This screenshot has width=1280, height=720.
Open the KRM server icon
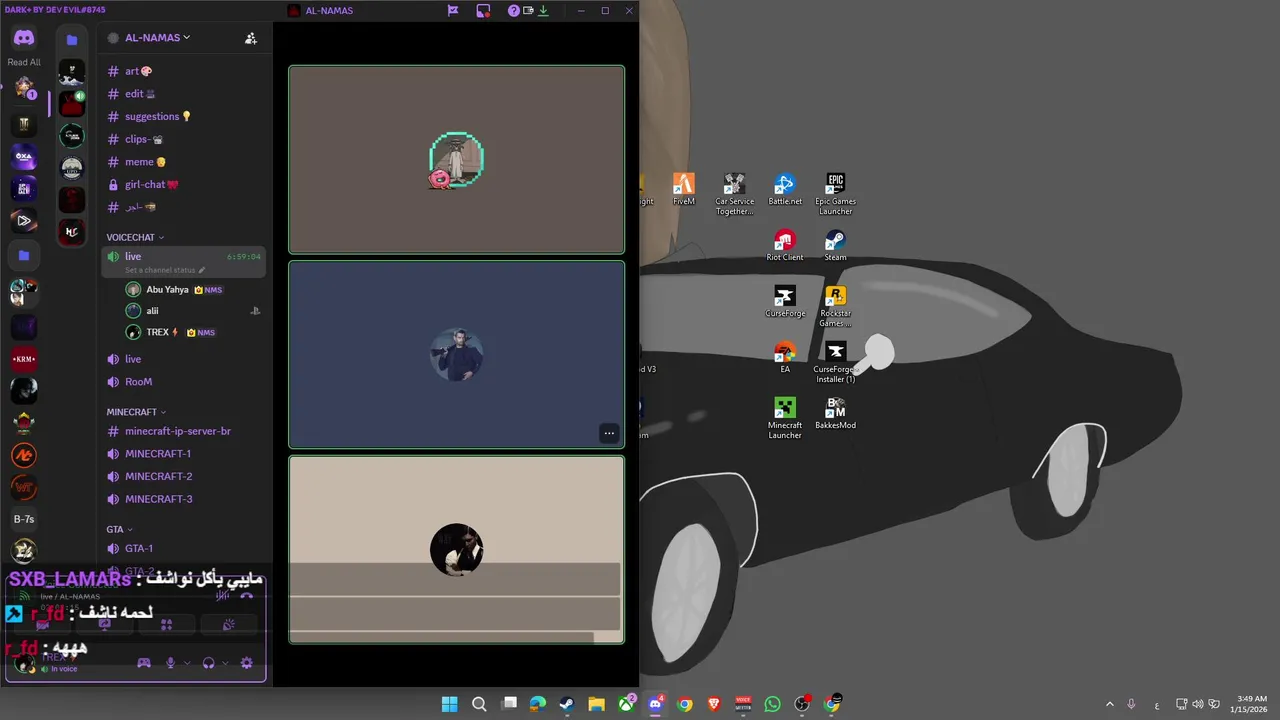click(x=24, y=358)
